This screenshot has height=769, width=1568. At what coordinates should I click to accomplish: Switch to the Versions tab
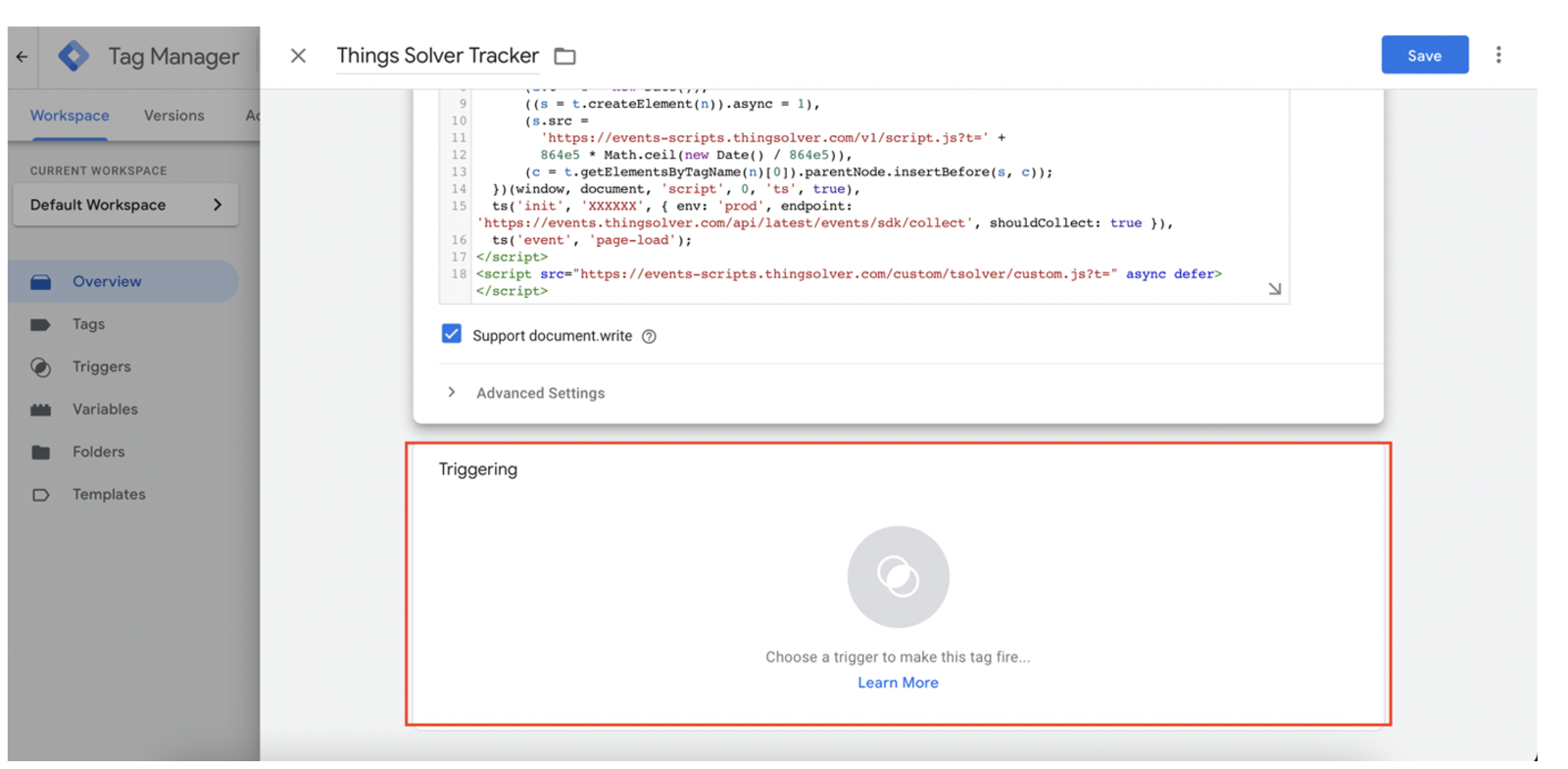(x=174, y=116)
